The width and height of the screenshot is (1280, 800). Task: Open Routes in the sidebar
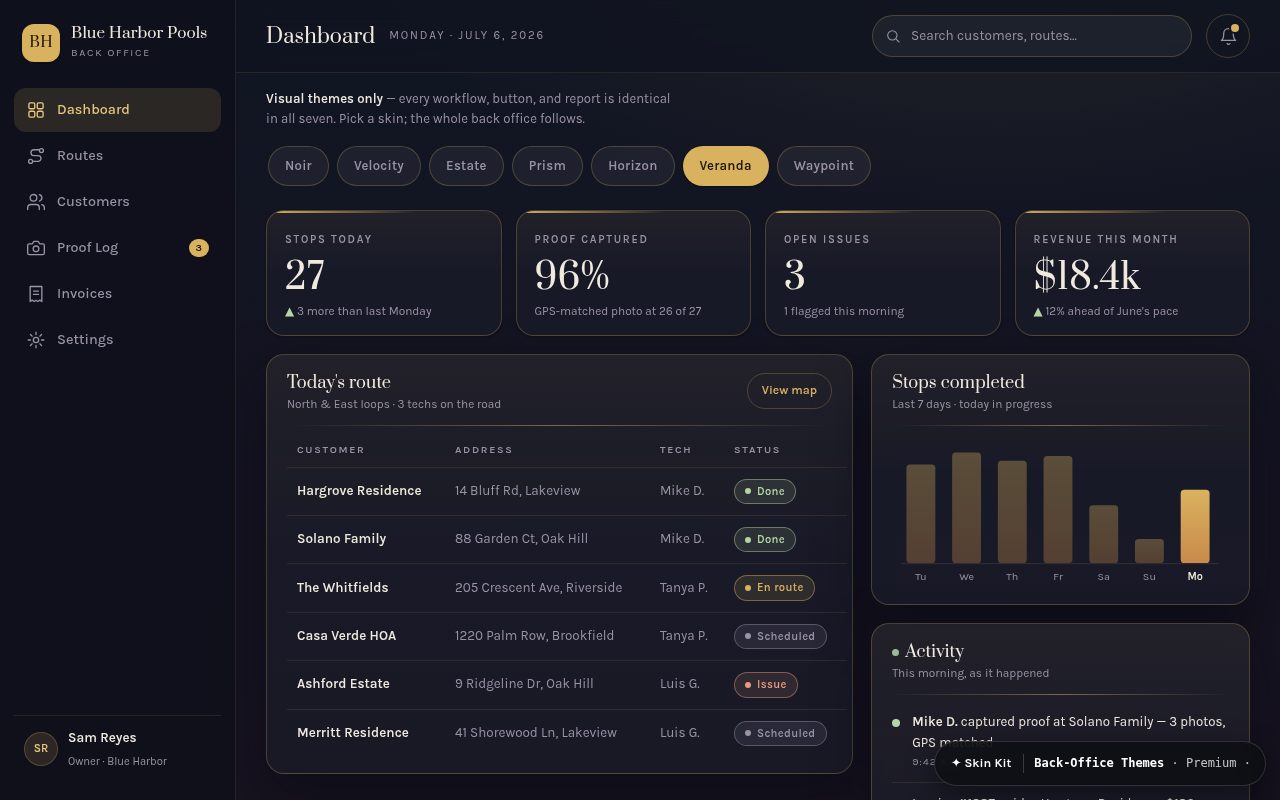[117, 156]
